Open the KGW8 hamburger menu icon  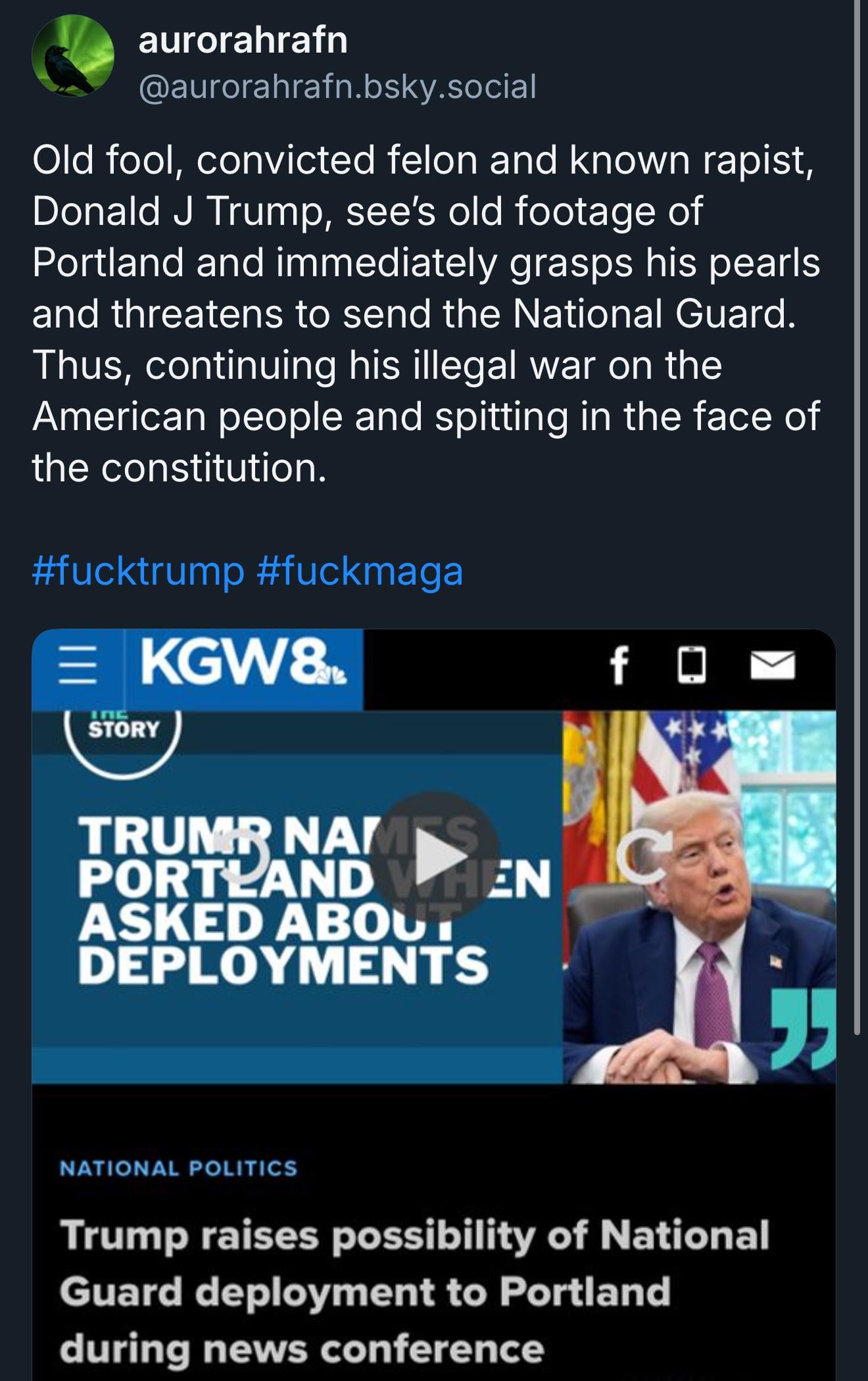coord(78,666)
